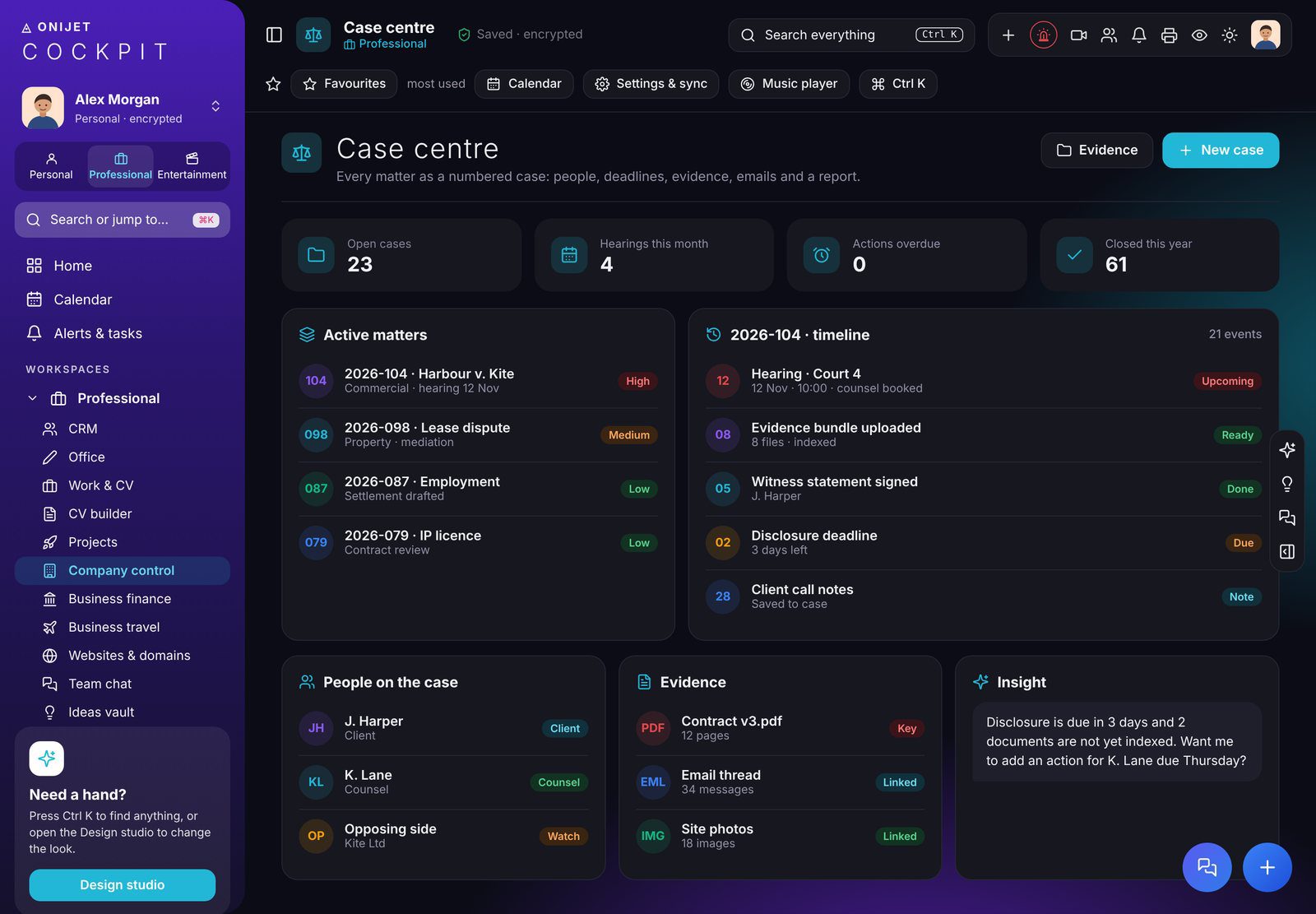Select the Disclosure deadline timeline event

(983, 542)
